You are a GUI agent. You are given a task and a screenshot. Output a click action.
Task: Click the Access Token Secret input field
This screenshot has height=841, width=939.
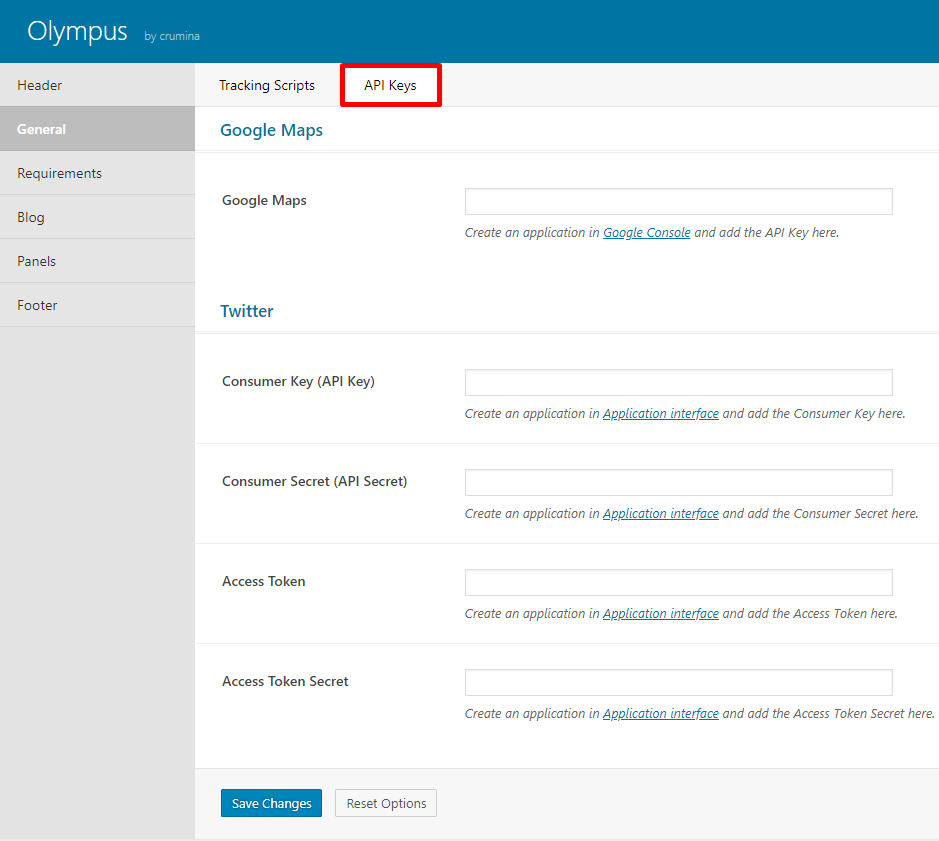pyautogui.click(x=678, y=682)
